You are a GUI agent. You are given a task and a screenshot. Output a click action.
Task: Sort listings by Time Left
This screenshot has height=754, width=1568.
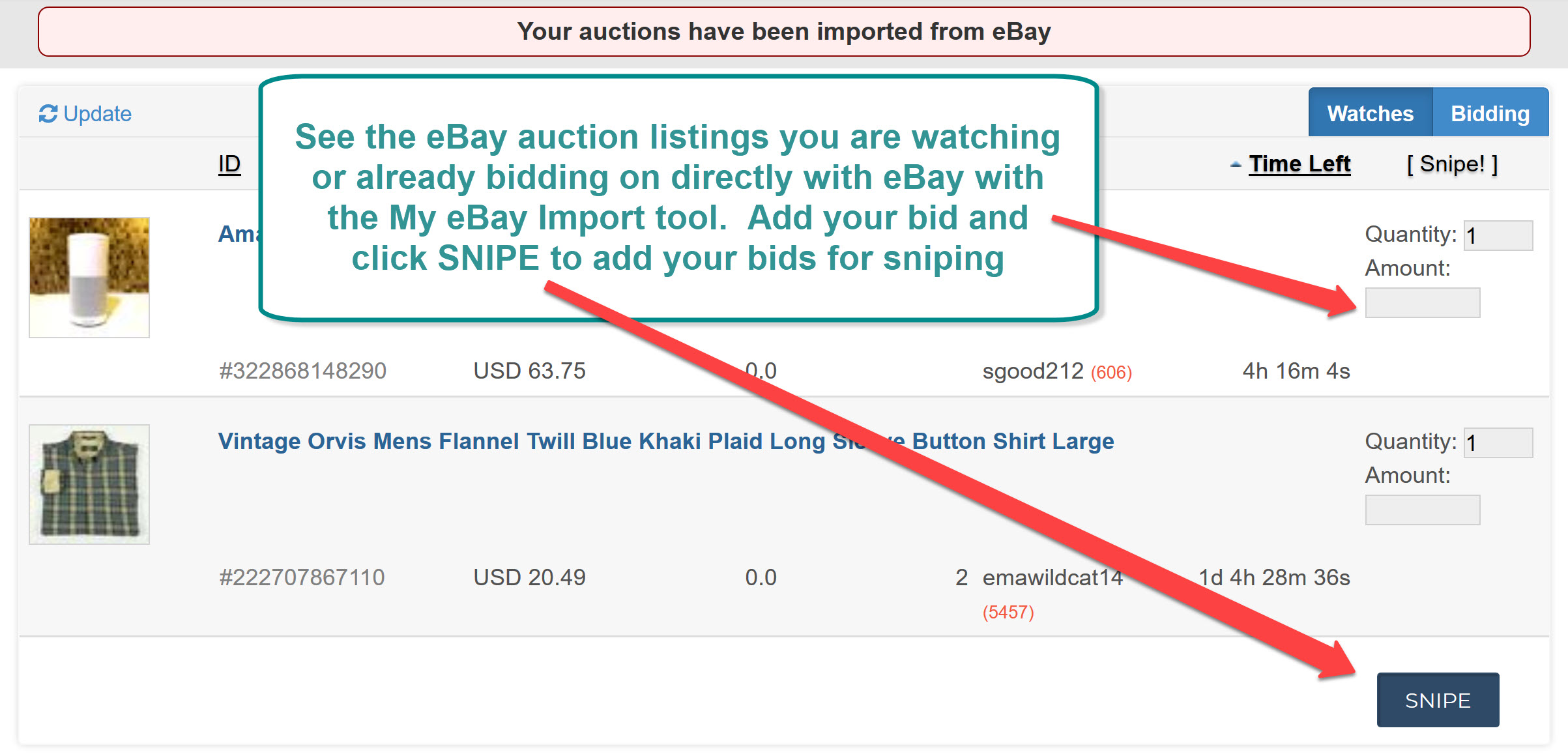1299,164
